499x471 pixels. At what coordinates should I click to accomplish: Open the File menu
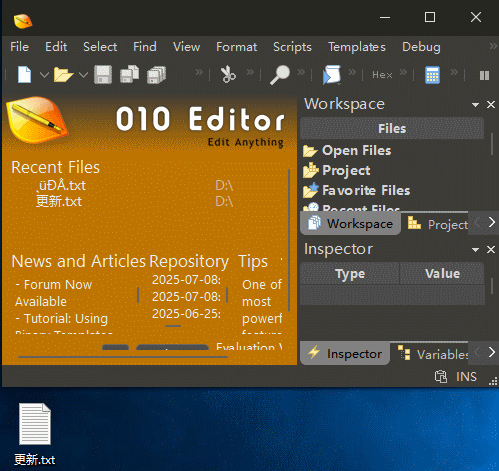coord(19,47)
